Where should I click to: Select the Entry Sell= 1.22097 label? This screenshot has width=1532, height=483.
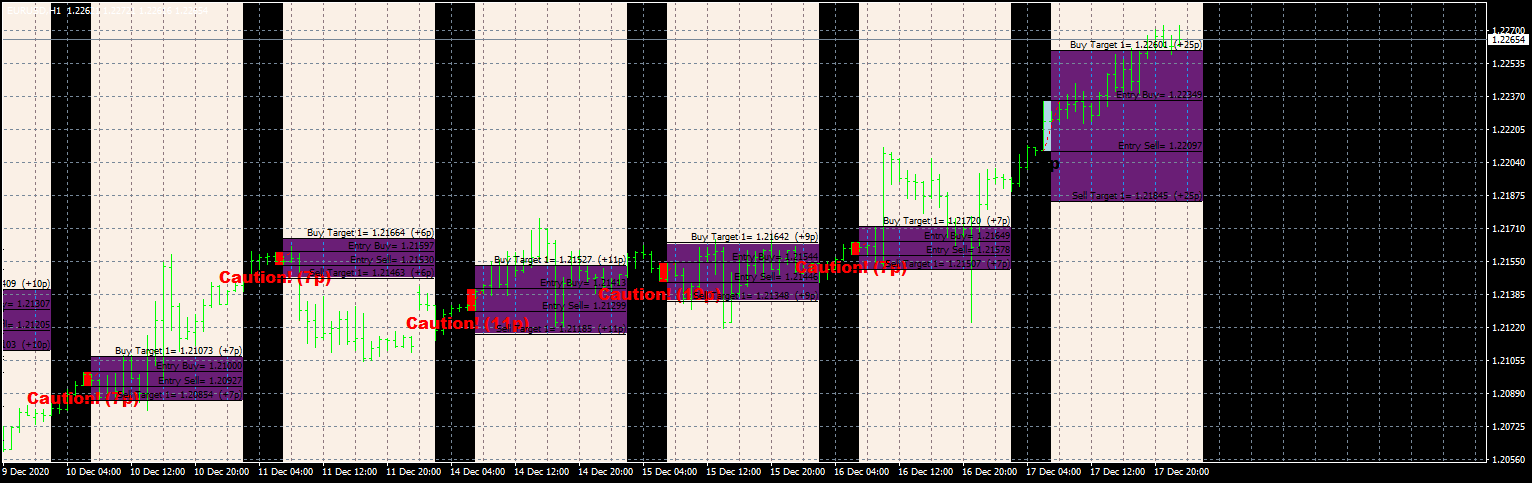point(1160,146)
